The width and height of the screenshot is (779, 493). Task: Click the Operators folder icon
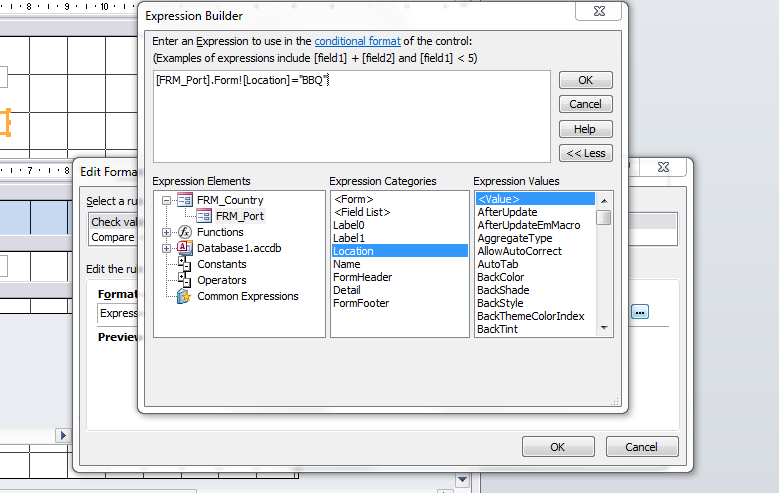click(x=184, y=279)
